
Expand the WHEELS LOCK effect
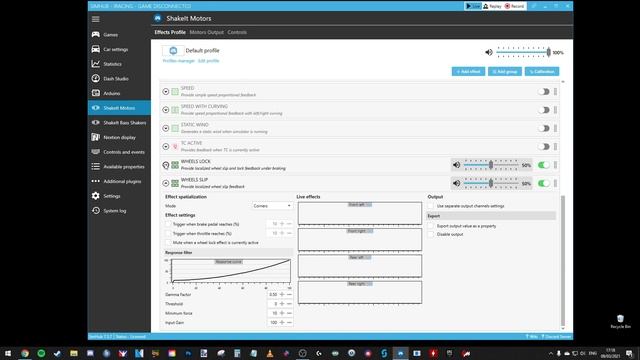(166, 165)
